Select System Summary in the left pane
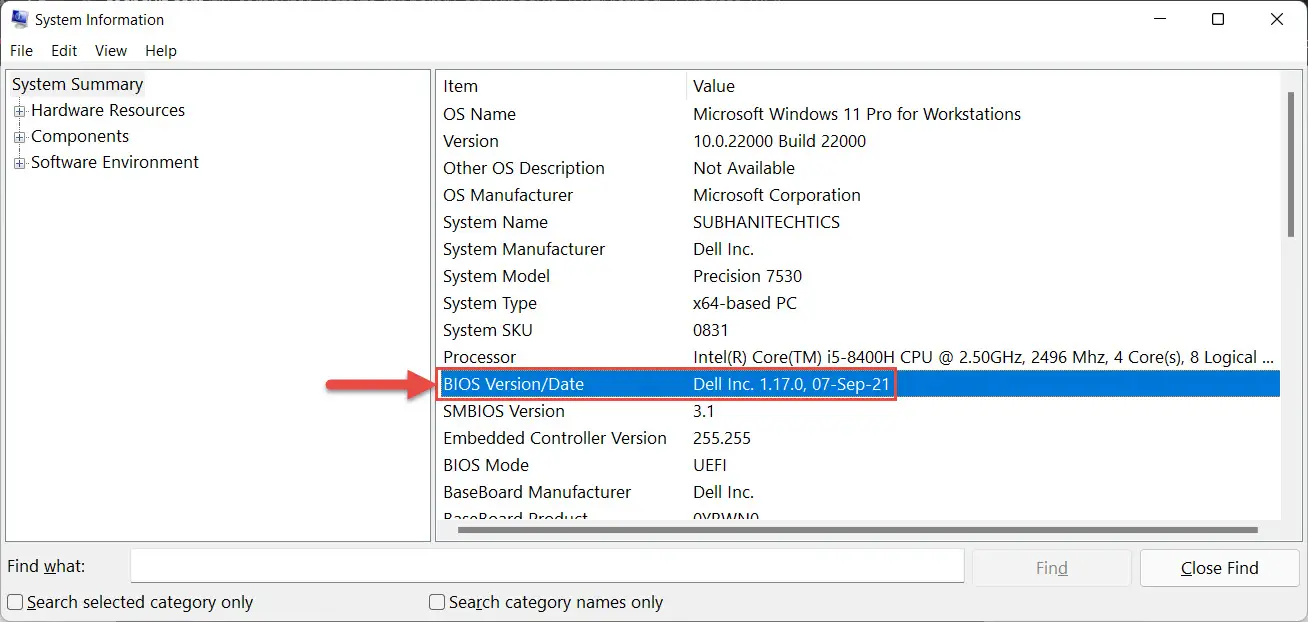Screen dimensions: 1308x622 [x=77, y=84]
